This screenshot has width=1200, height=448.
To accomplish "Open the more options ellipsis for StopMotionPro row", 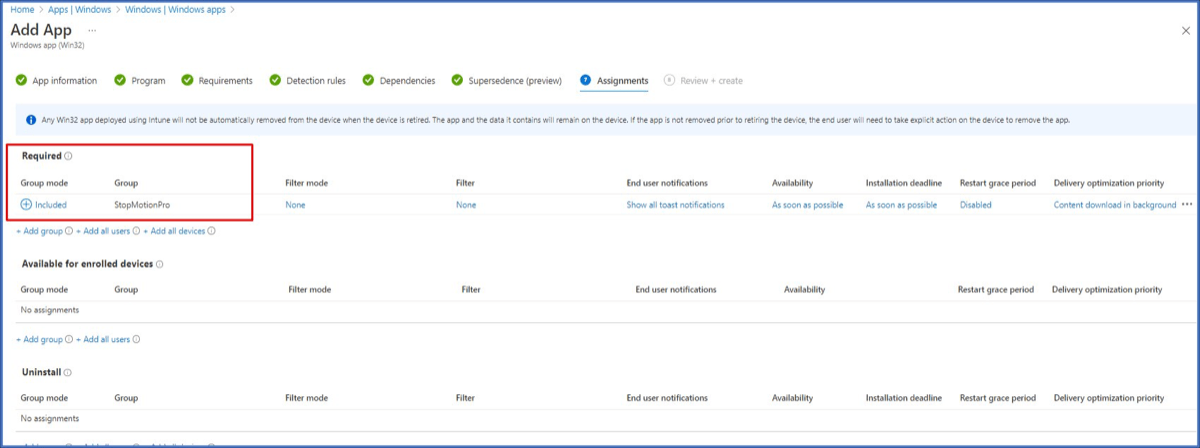I will point(1188,204).
